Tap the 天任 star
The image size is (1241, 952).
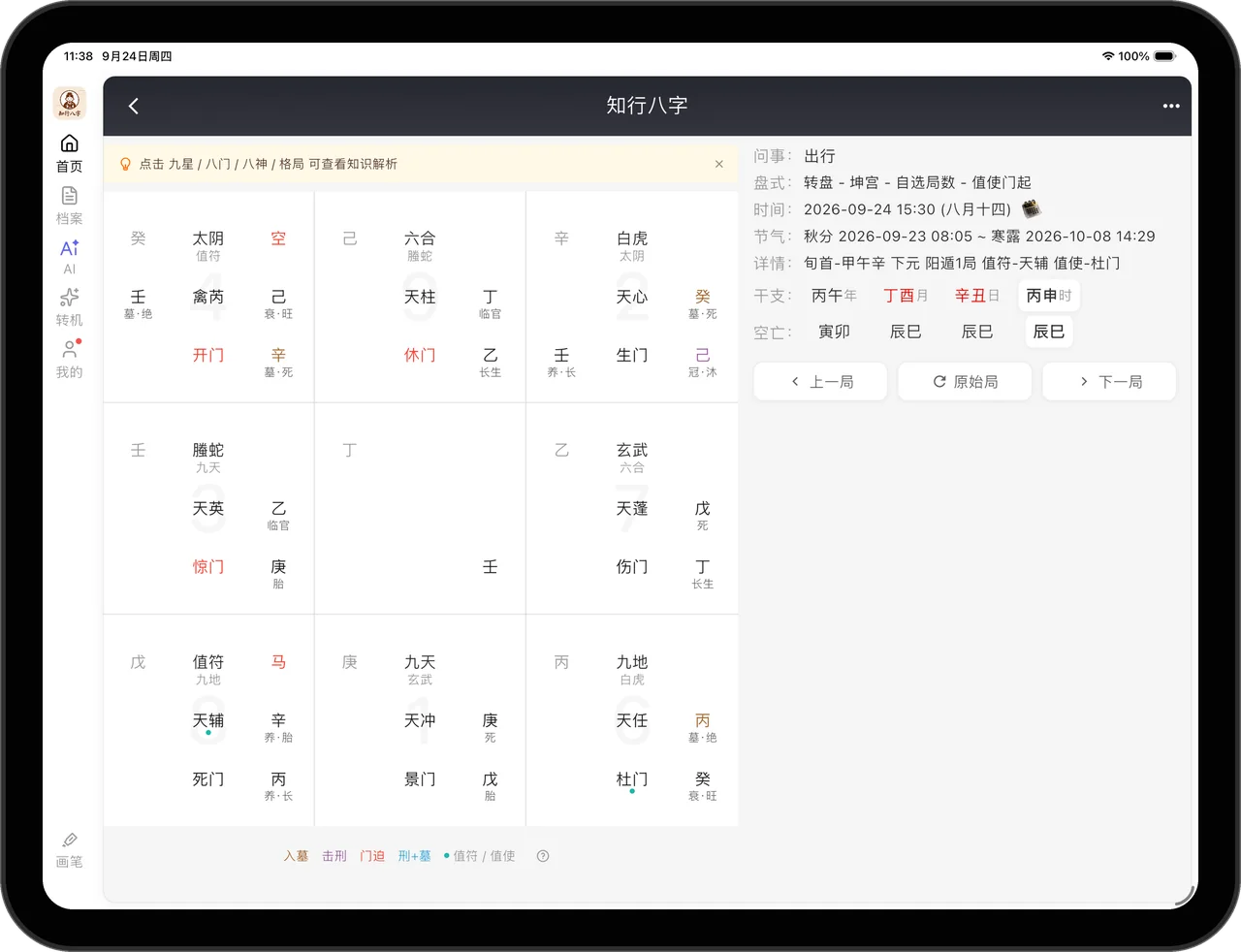pyautogui.click(x=632, y=721)
